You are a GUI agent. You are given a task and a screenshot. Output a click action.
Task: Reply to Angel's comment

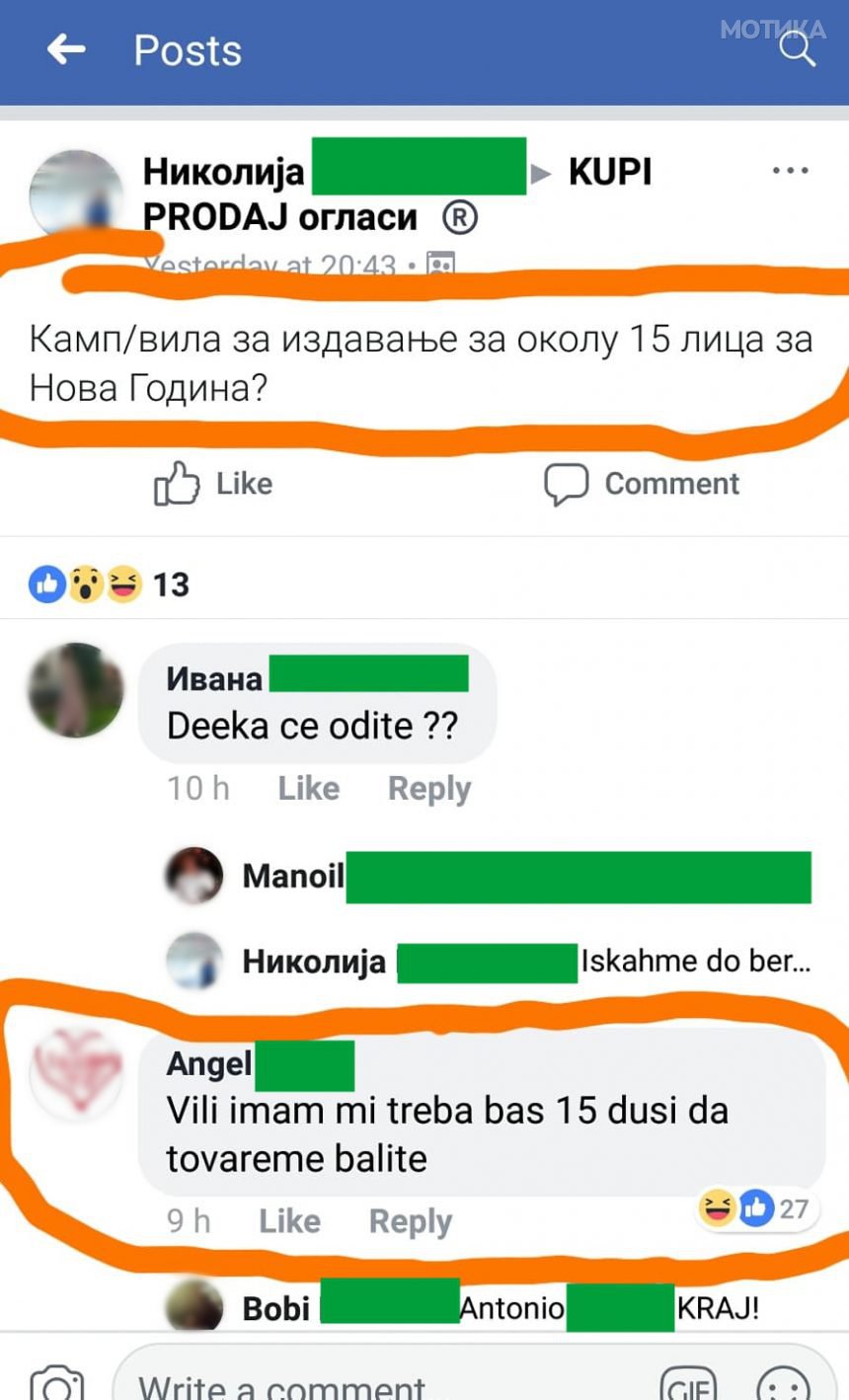pos(411,1221)
